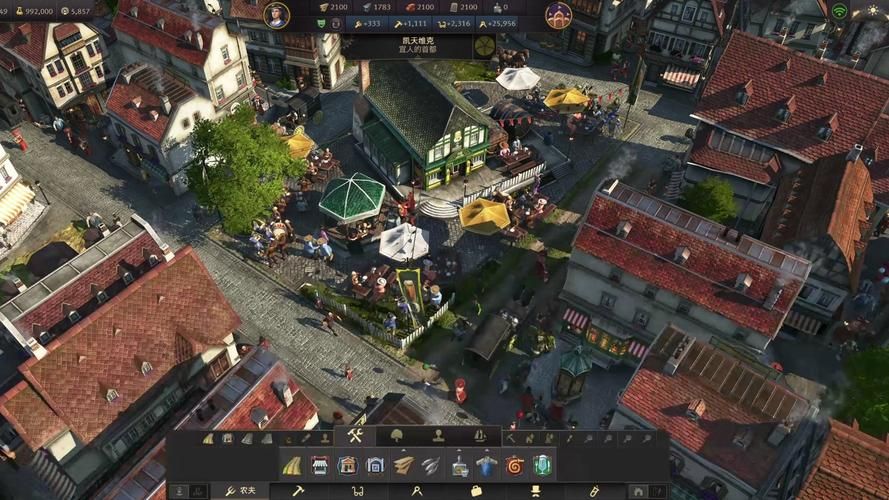This screenshot has height=500, width=889.
Task: Select the schnapps bottle production icon
Action: (x=459, y=466)
